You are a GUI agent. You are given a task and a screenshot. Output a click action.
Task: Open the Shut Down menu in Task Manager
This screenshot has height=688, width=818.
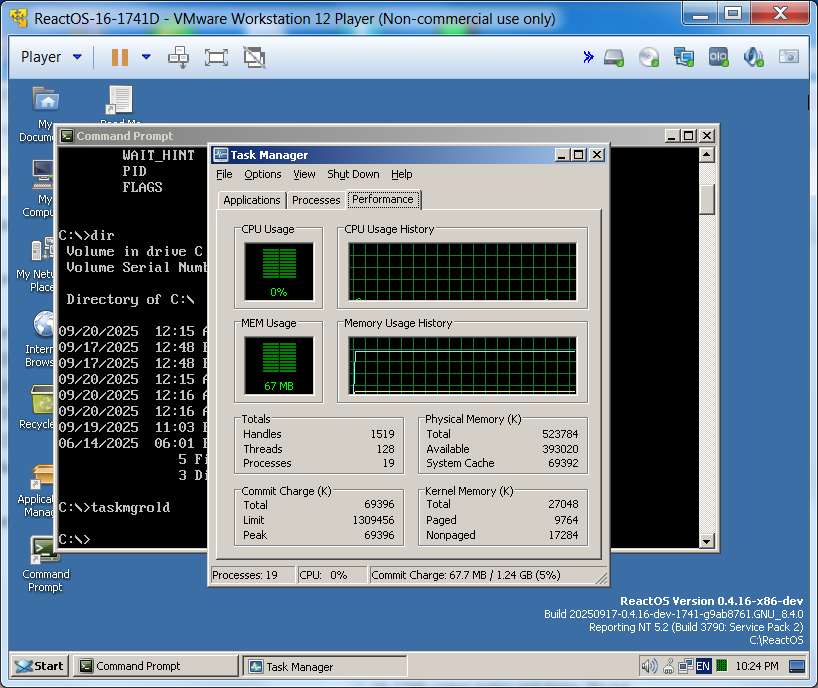coord(353,174)
